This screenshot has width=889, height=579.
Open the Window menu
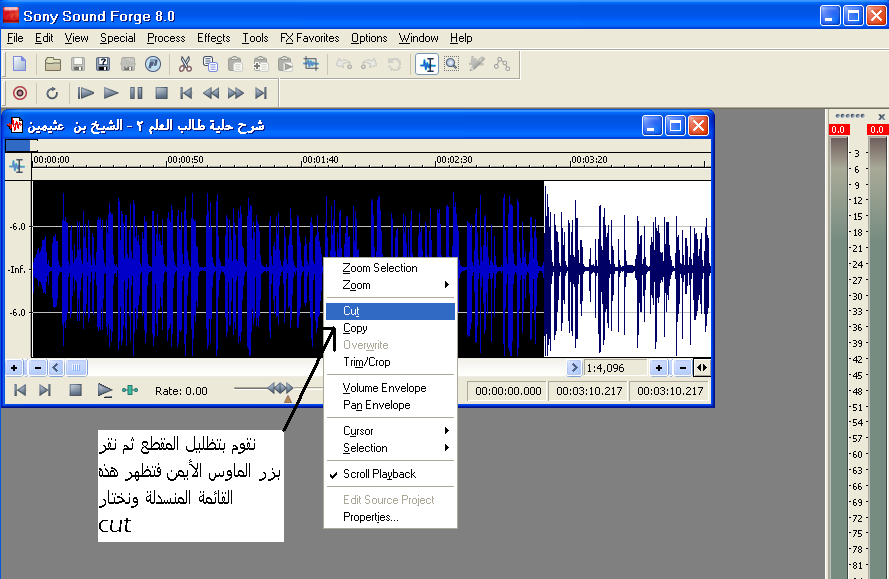click(418, 38)
